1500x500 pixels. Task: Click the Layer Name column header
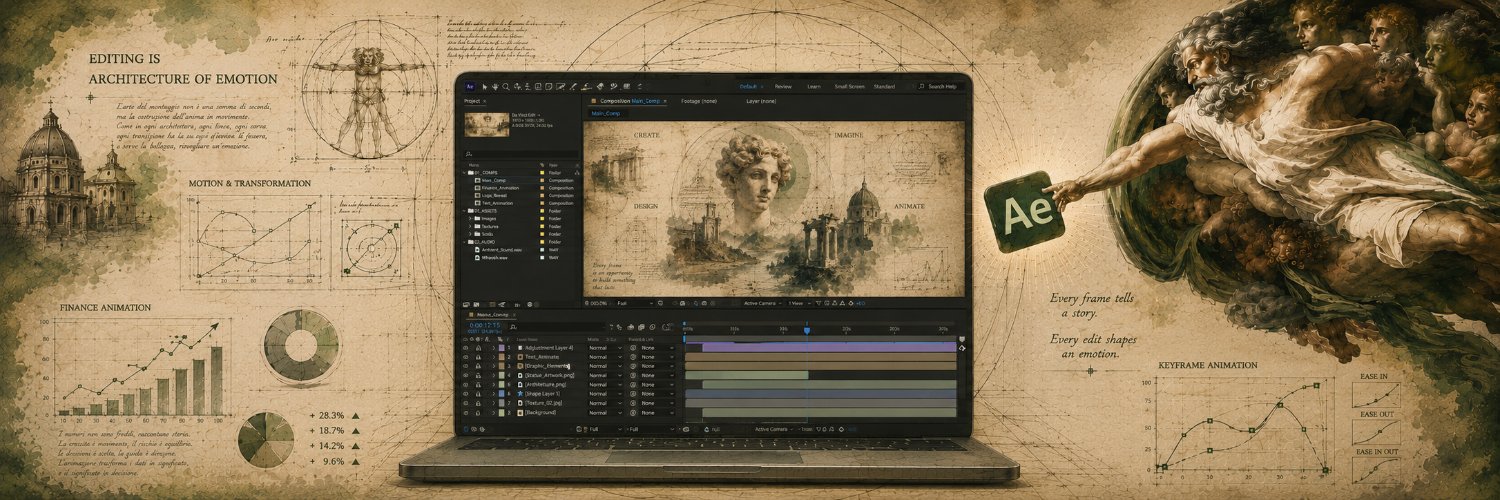(x=527, y=340)
